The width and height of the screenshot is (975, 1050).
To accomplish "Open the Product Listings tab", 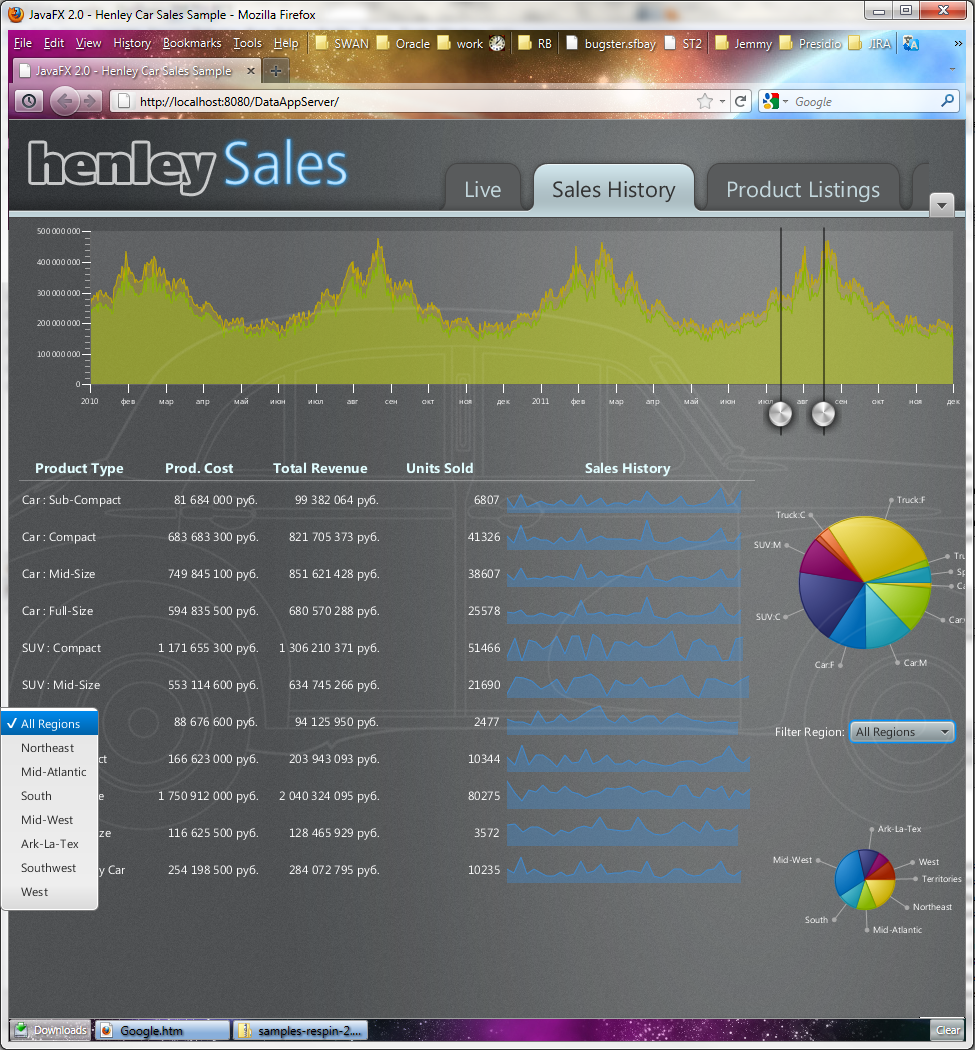I will (802, 190).
